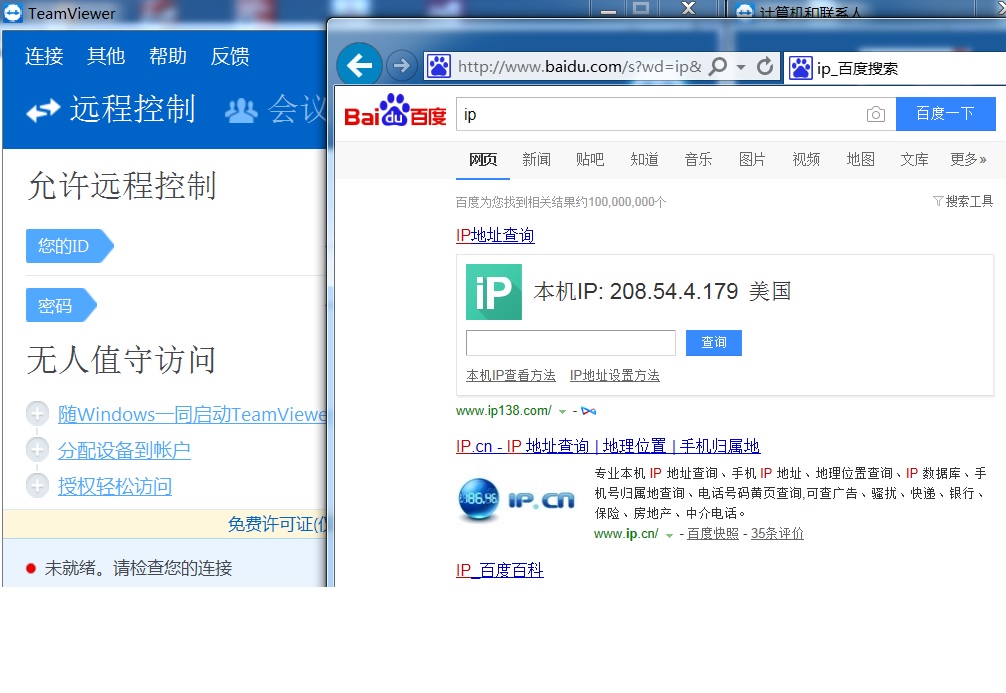Image resolution: width=1006 pixels, height=693 pixels.
Task: Select the 视频 tab
Action: pyautogui.click(x=806, y=159)
